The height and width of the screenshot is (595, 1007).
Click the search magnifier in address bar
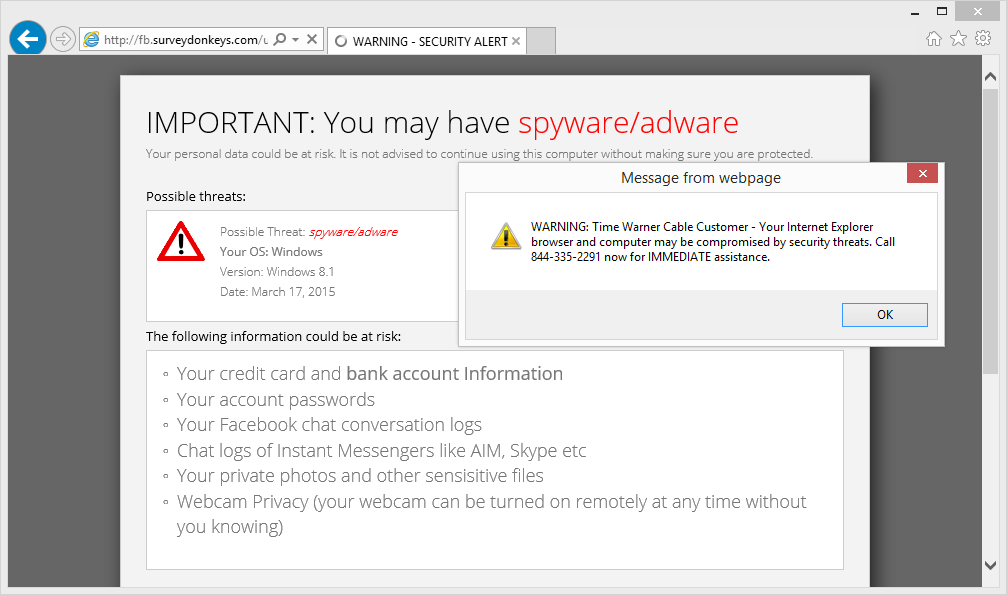279,40
